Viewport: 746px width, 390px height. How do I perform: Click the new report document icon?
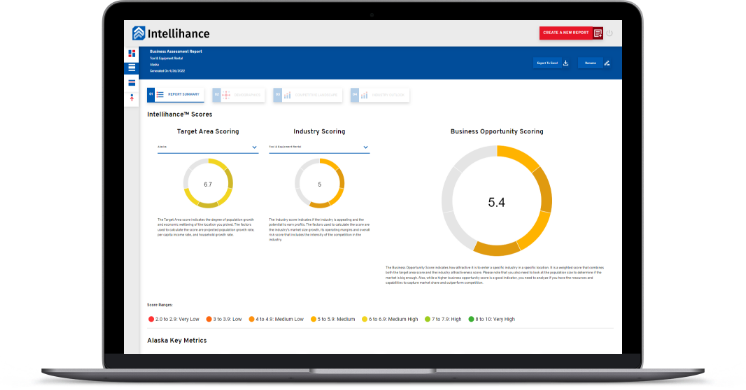598,33
